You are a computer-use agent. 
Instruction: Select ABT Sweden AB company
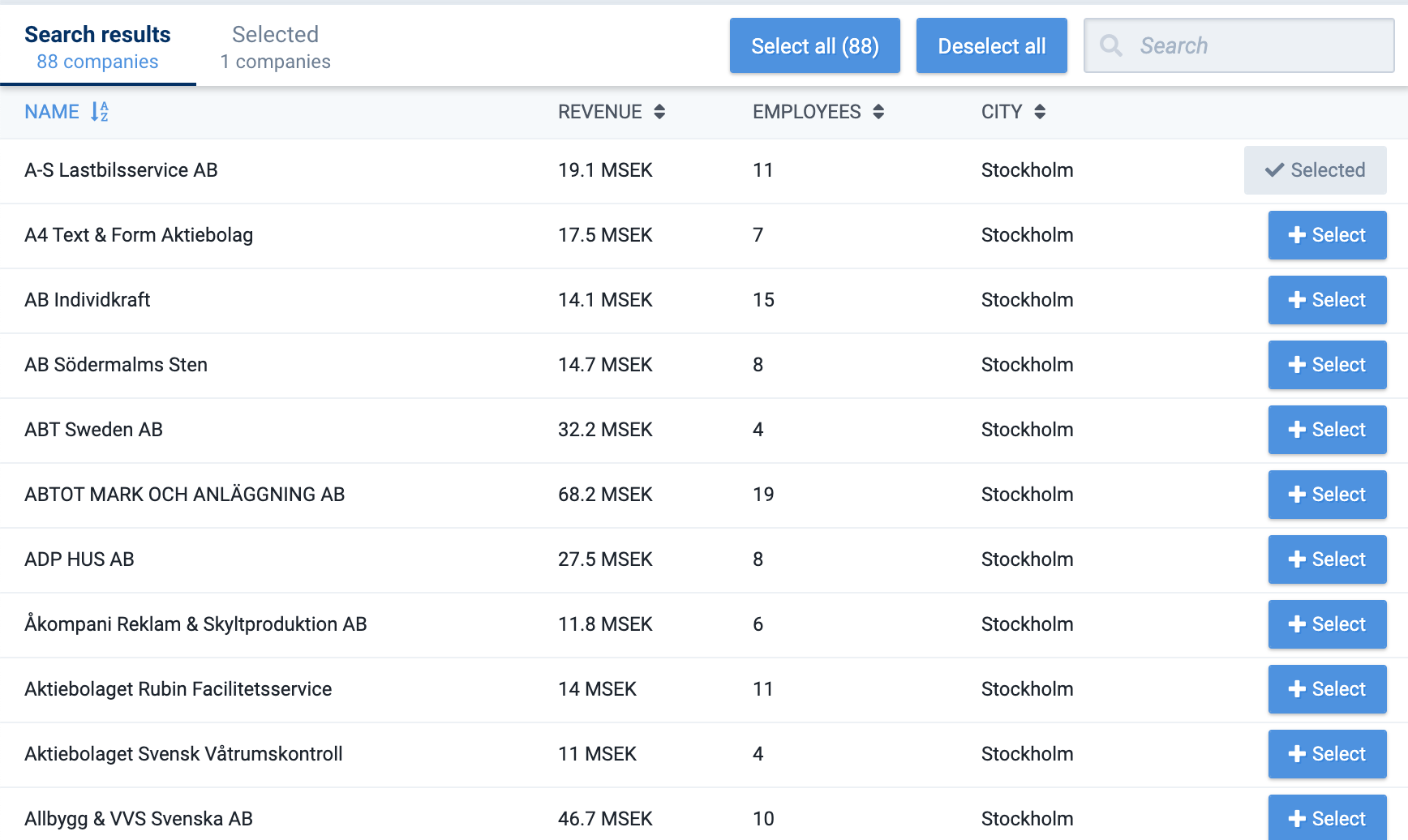(1328, 430)
